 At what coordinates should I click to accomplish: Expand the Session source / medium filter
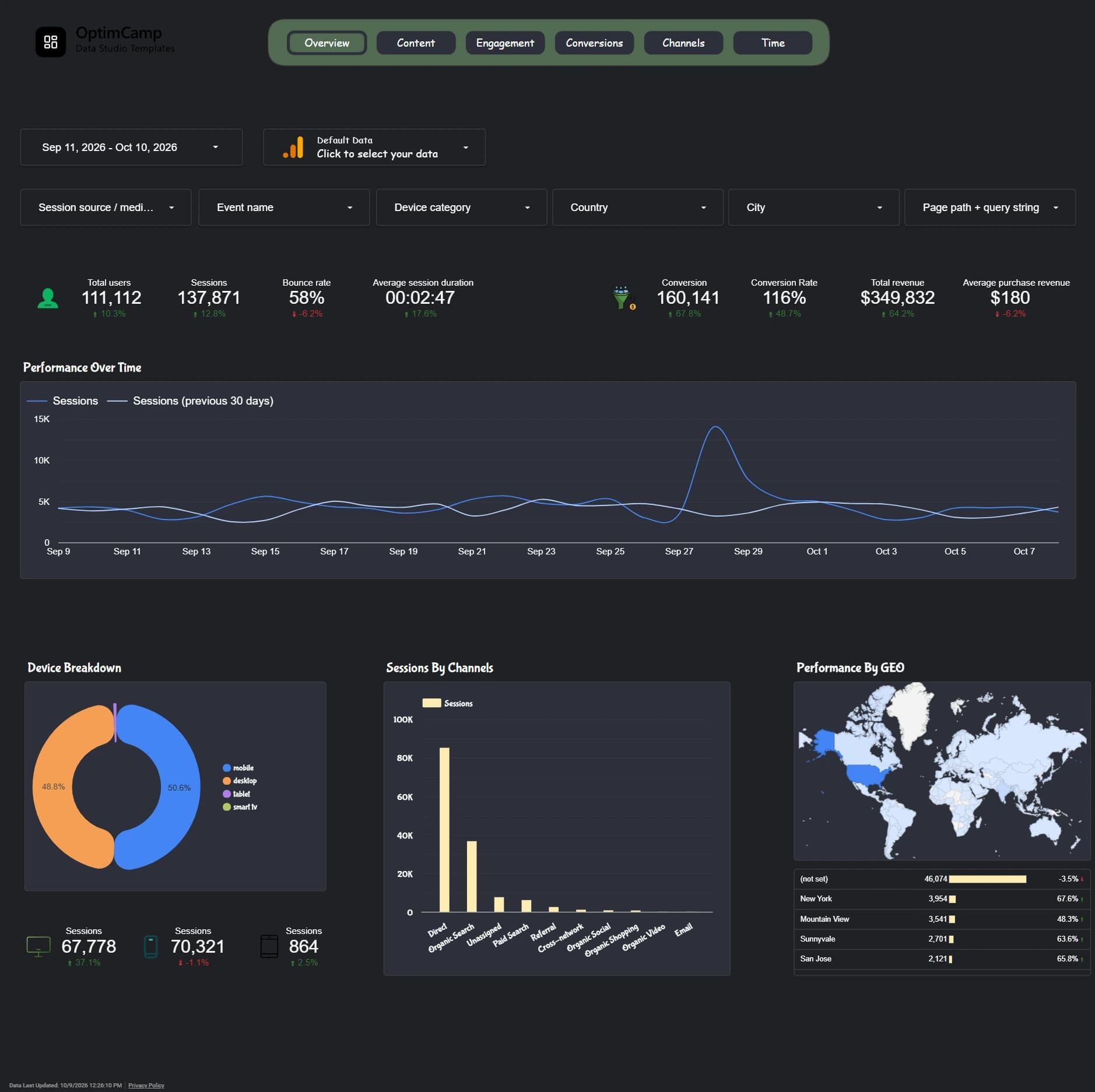(106, 208)
